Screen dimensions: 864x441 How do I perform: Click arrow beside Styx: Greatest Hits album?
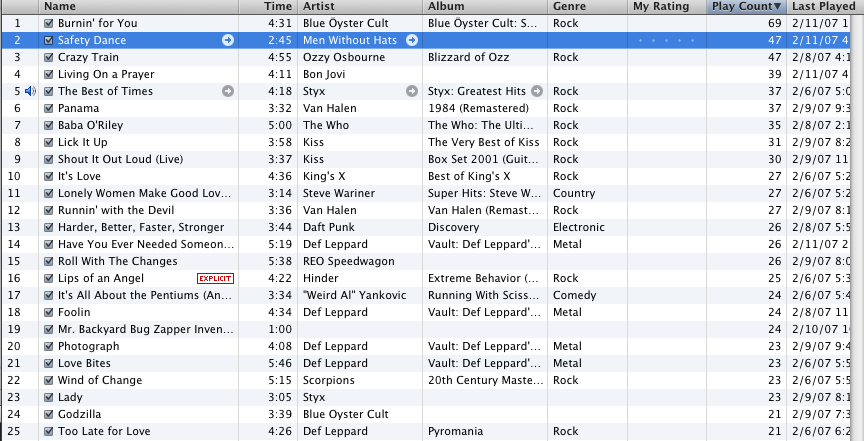point(537,92)
